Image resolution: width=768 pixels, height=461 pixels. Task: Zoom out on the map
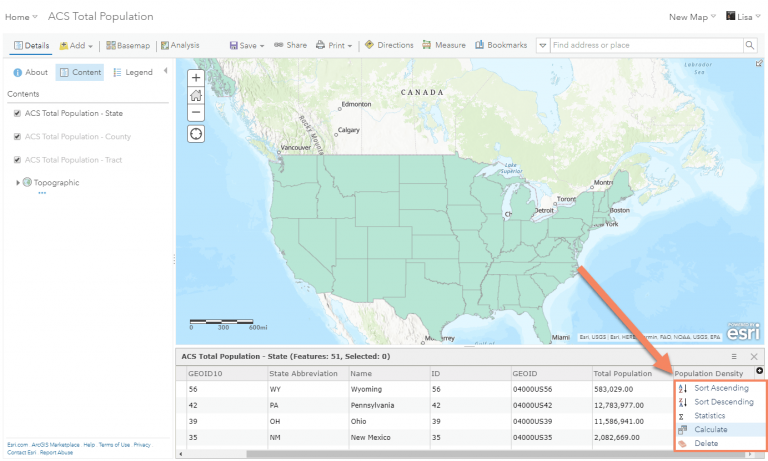(x=196, y=112)
